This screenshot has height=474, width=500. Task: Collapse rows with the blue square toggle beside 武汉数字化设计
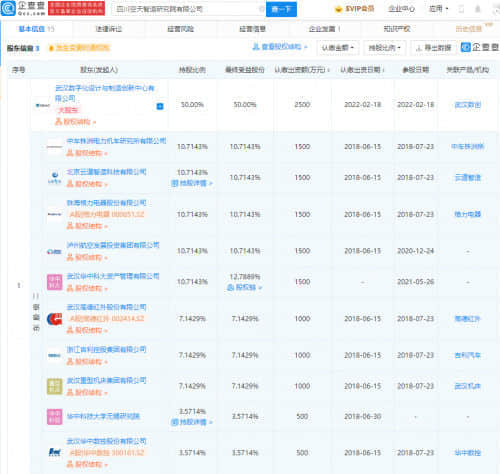click(160, 106)
